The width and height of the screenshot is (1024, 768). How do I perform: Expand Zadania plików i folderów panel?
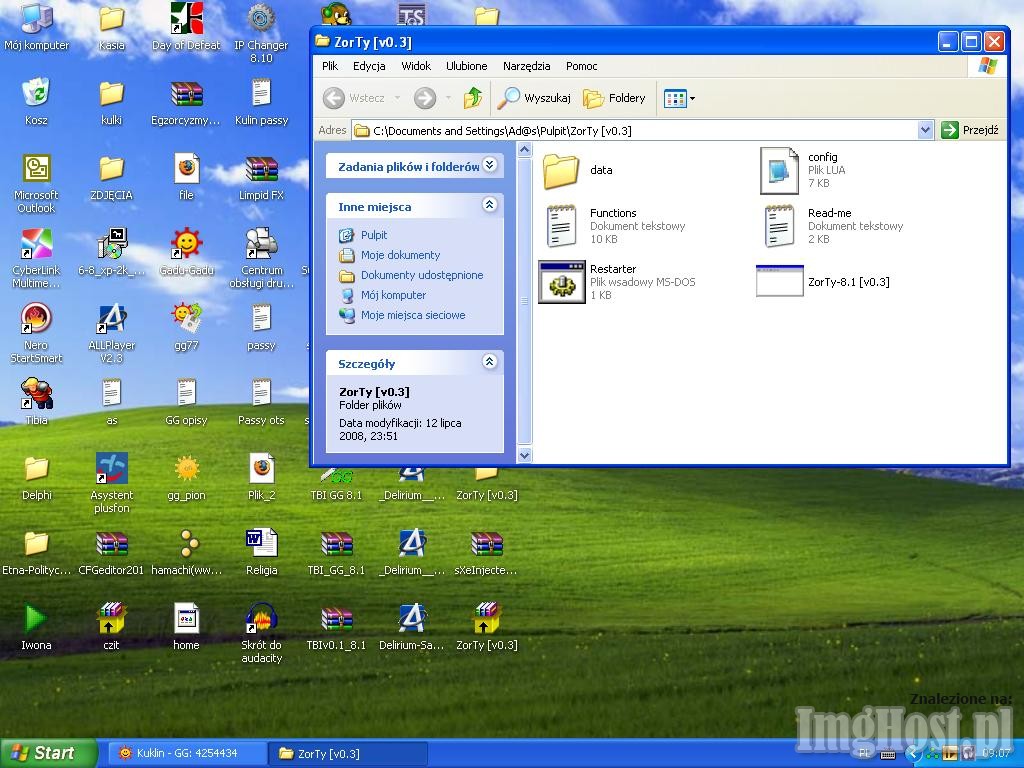(489, 165)
